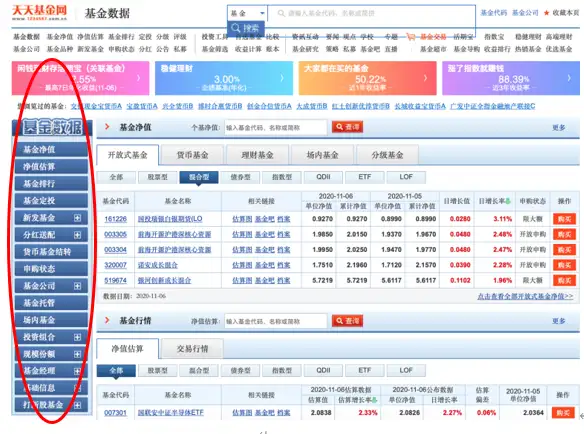Viewport: 584px width, 434px height.
Task: Click 购买 for fund 519674
Action: pos(565,280)
